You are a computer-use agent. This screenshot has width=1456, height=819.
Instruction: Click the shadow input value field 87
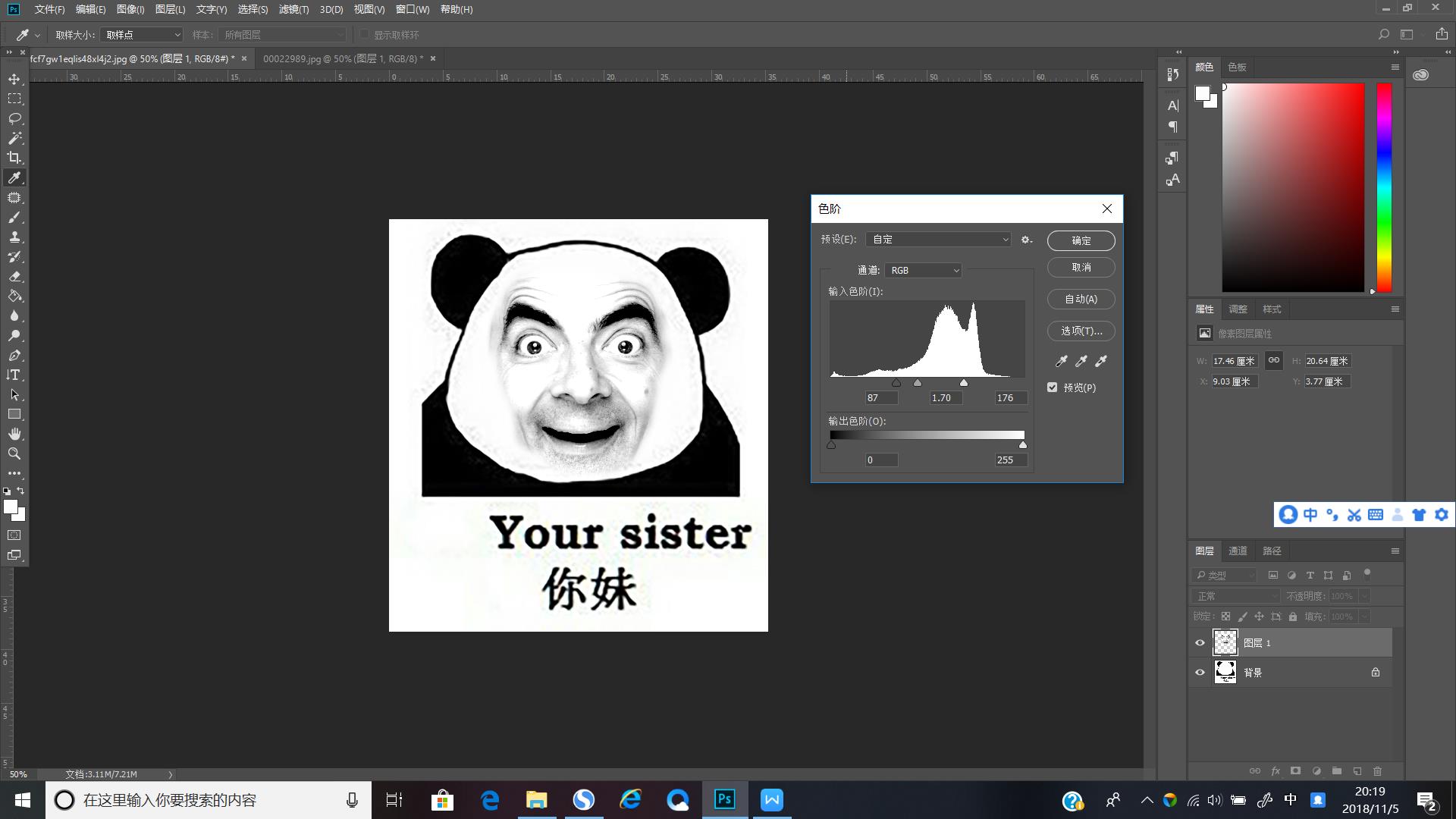pos(881,398)
